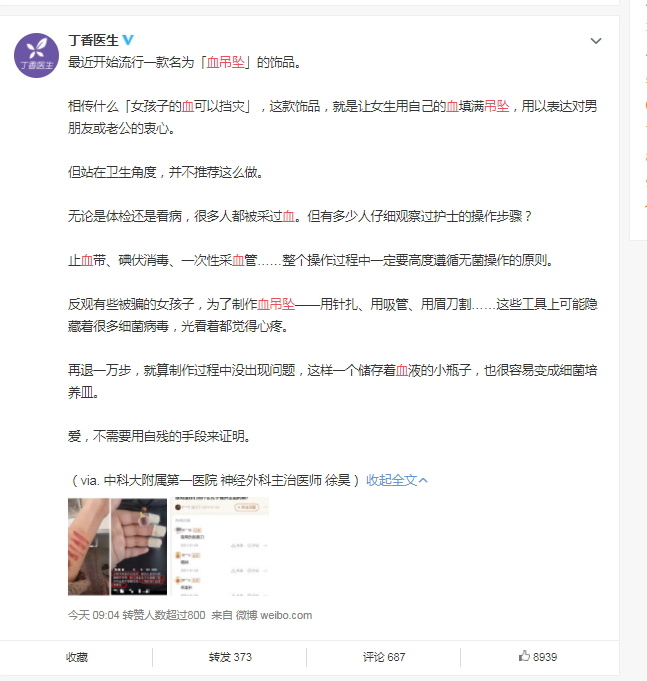The image size is (647, 681).
Task: Open 评论 687 comments section
Action: 384,657
